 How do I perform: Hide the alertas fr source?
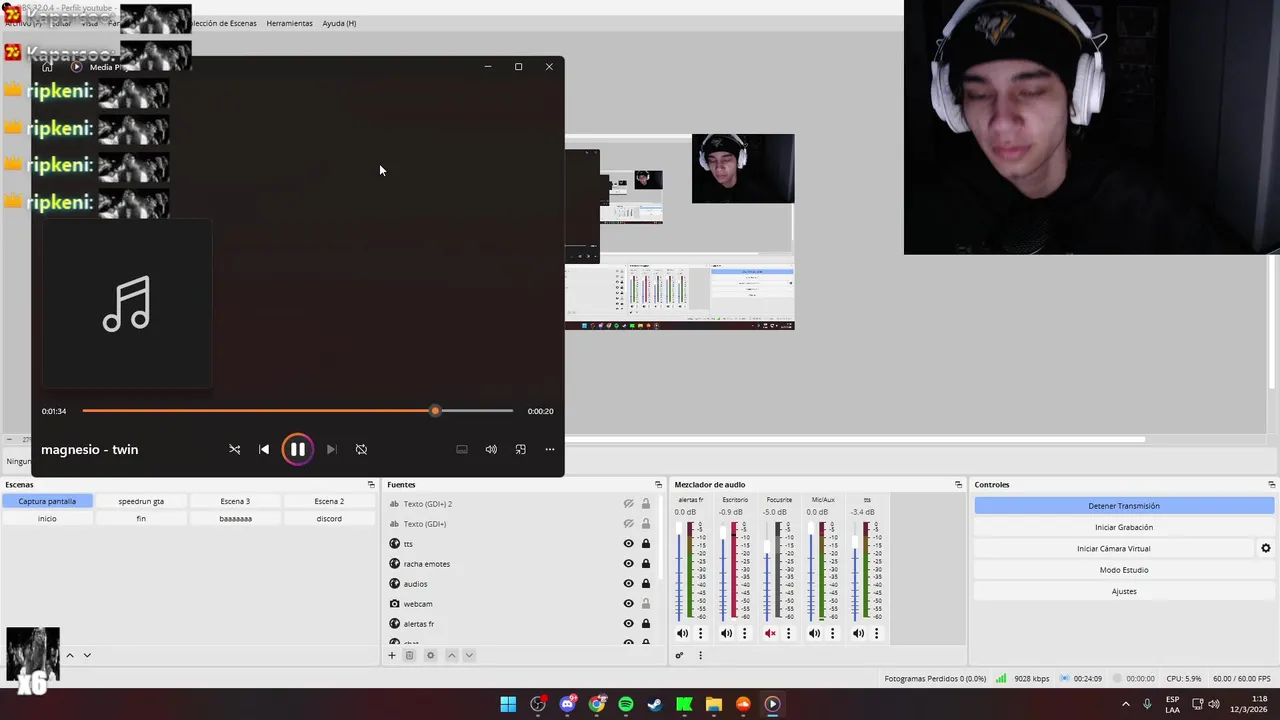point(628,624)
